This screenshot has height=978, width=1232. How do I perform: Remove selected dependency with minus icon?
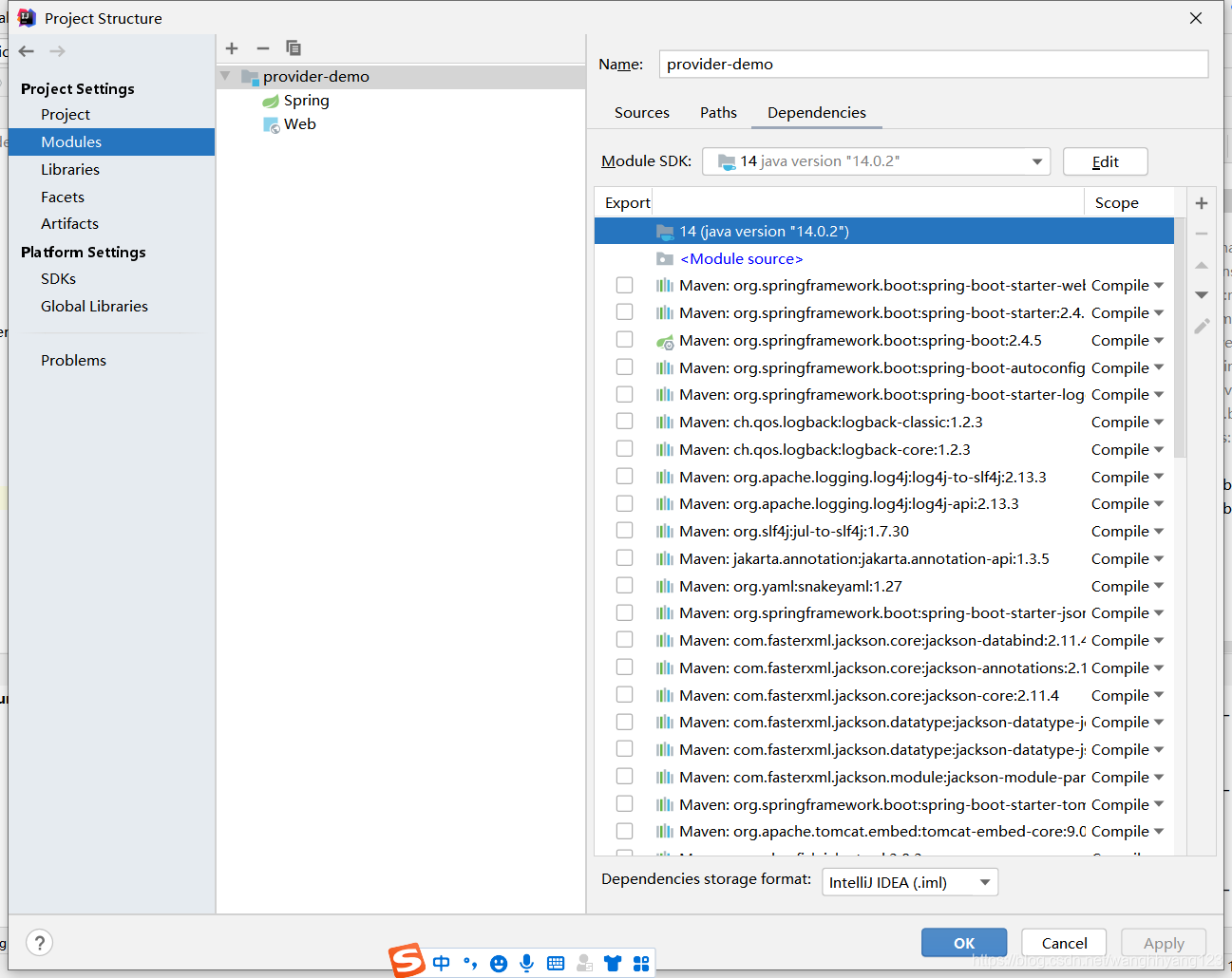pyautogui.click(x=1202, y=234)
